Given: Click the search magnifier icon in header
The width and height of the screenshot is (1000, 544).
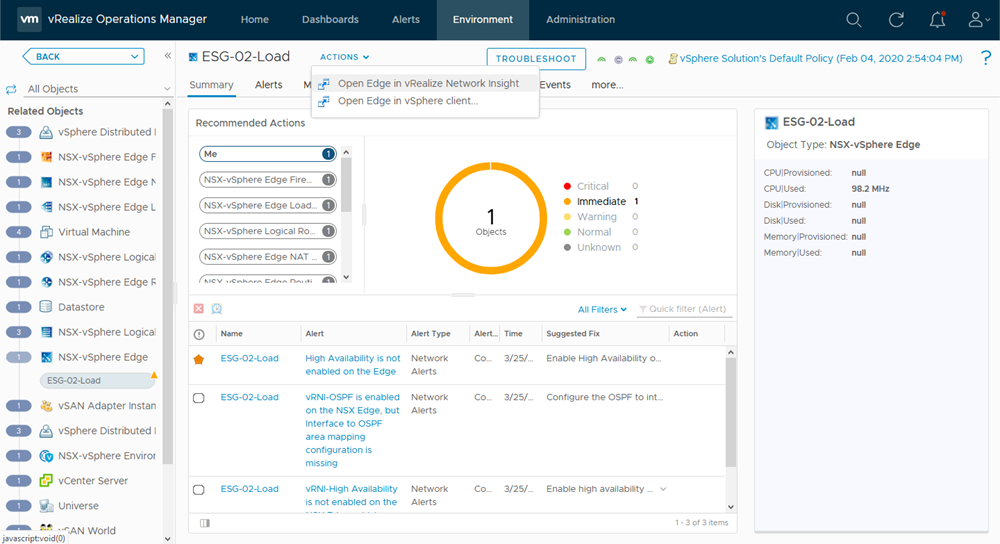Looking at the screenshot, I should pos(853,20).
